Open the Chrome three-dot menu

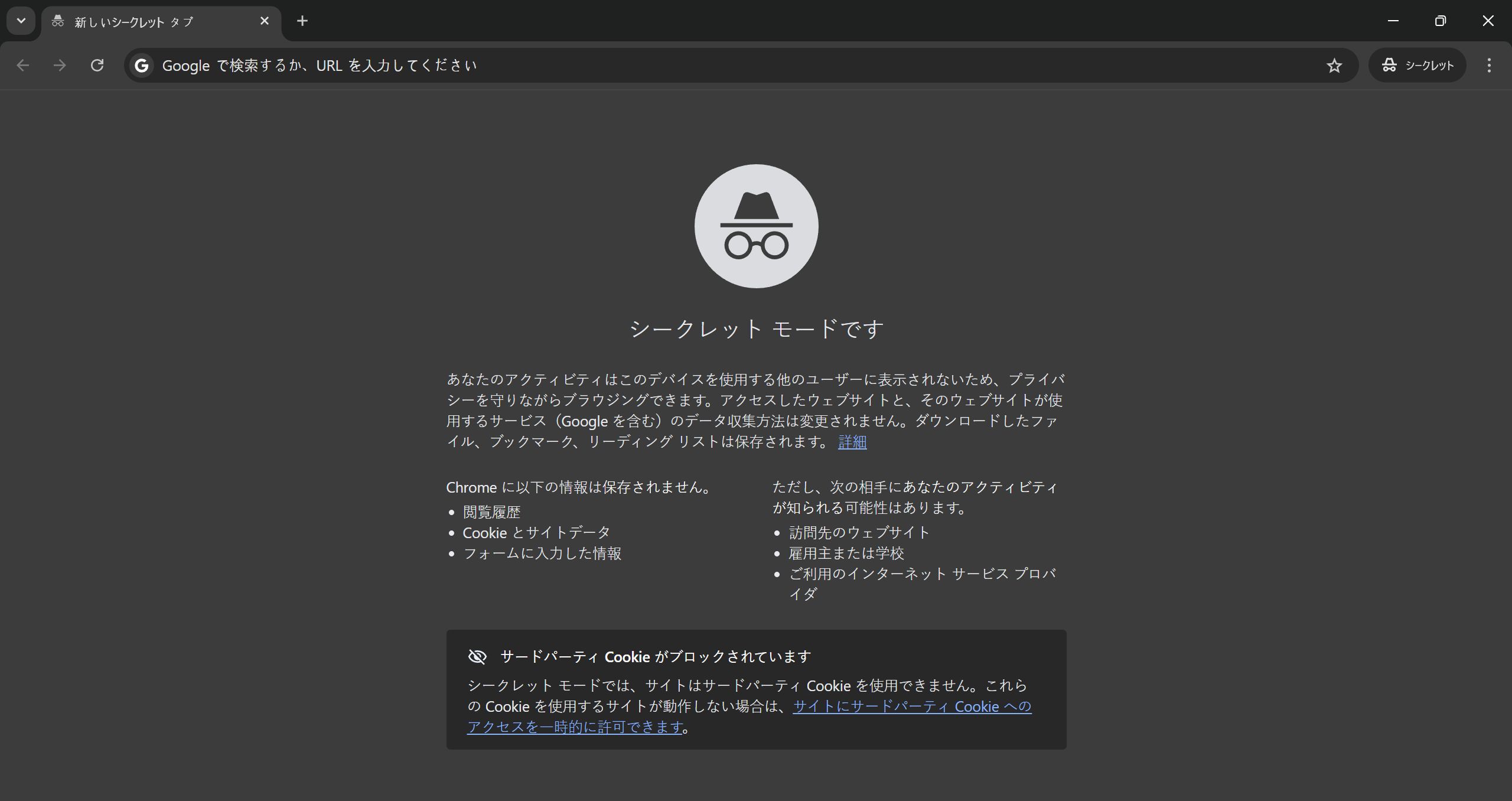tap(1489, 65)
